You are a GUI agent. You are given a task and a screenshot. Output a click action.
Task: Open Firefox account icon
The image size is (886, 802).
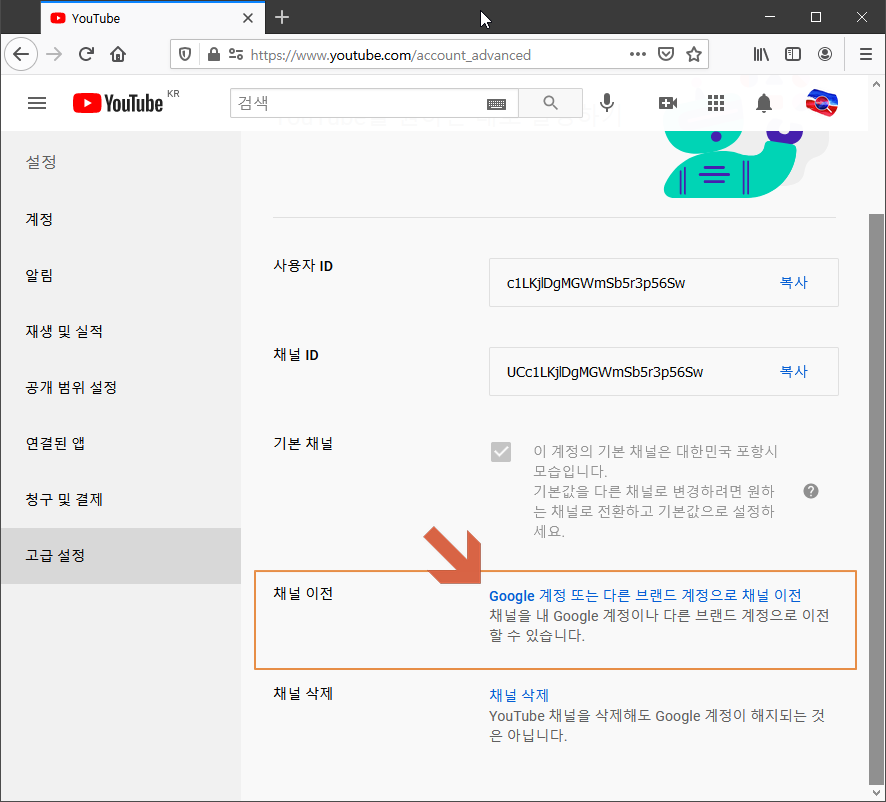point(824,54)
